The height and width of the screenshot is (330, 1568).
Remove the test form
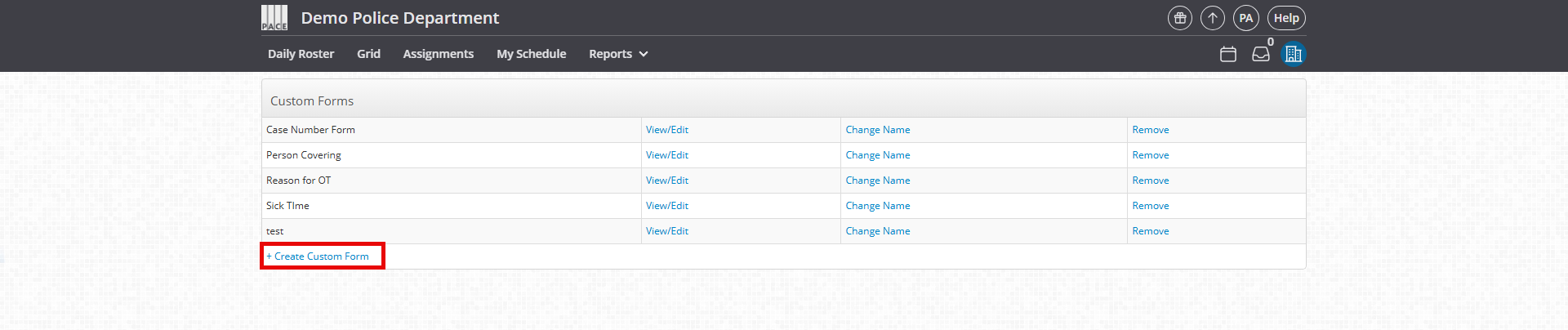click(1151, 231)
